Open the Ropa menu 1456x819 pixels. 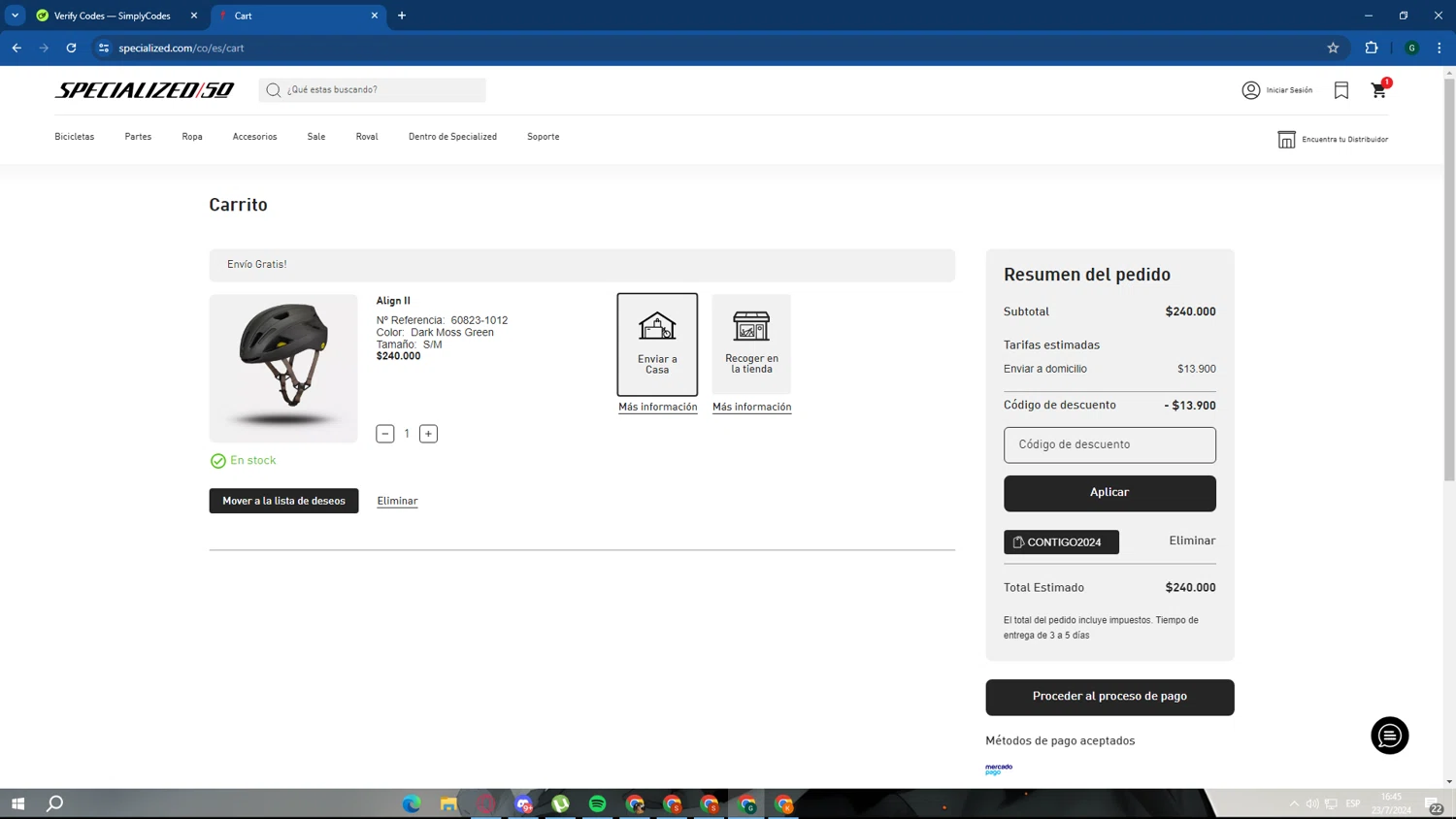pyautogui.click(x=192, y=137)
